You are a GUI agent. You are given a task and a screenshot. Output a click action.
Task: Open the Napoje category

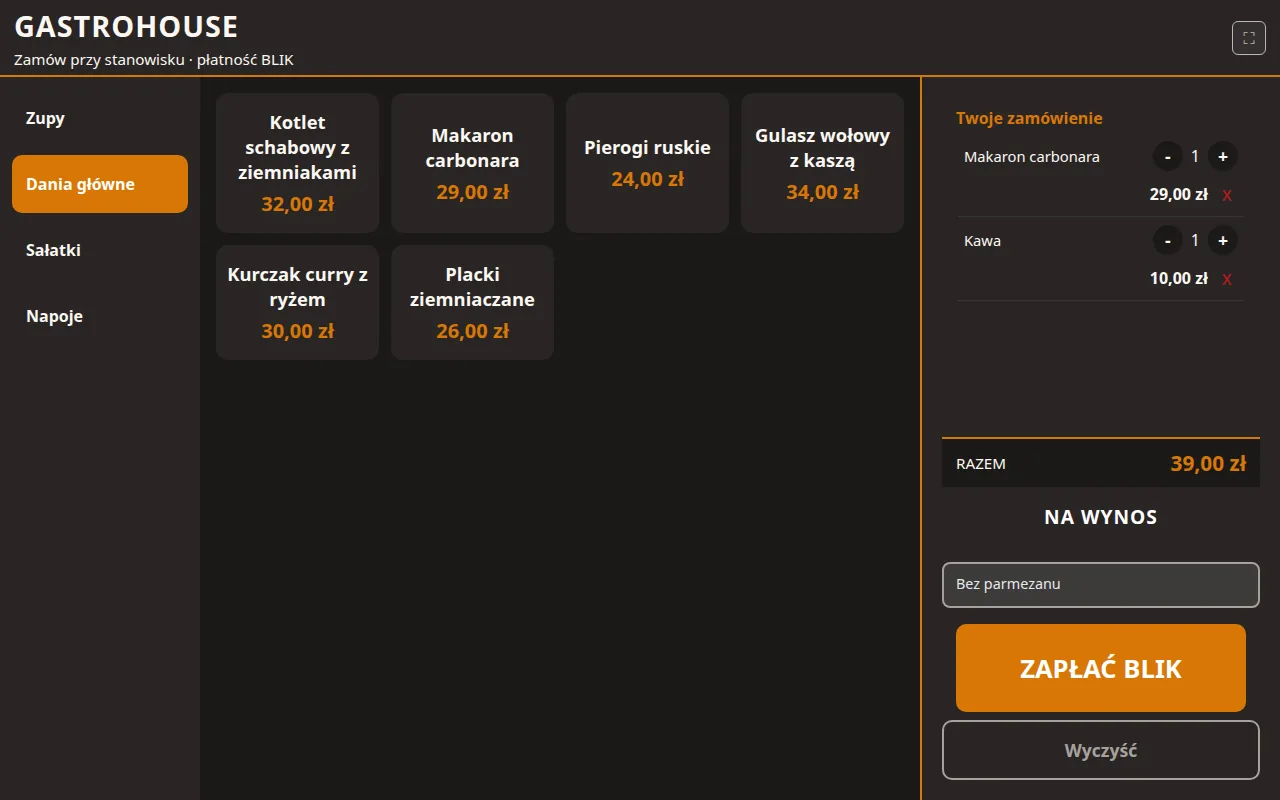click(100, 316)
